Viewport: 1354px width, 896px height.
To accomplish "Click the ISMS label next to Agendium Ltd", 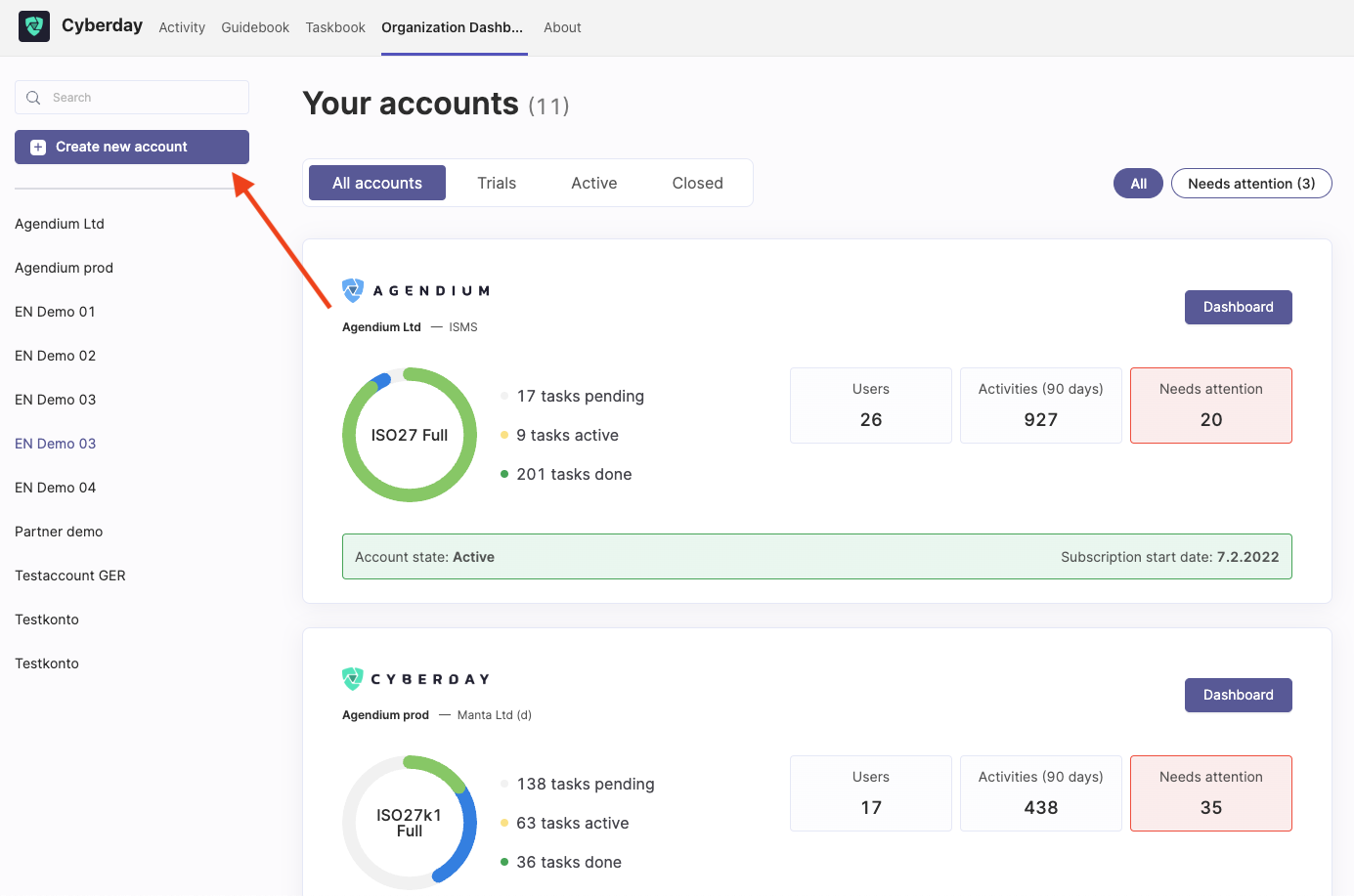I will (x=463, y=327).
